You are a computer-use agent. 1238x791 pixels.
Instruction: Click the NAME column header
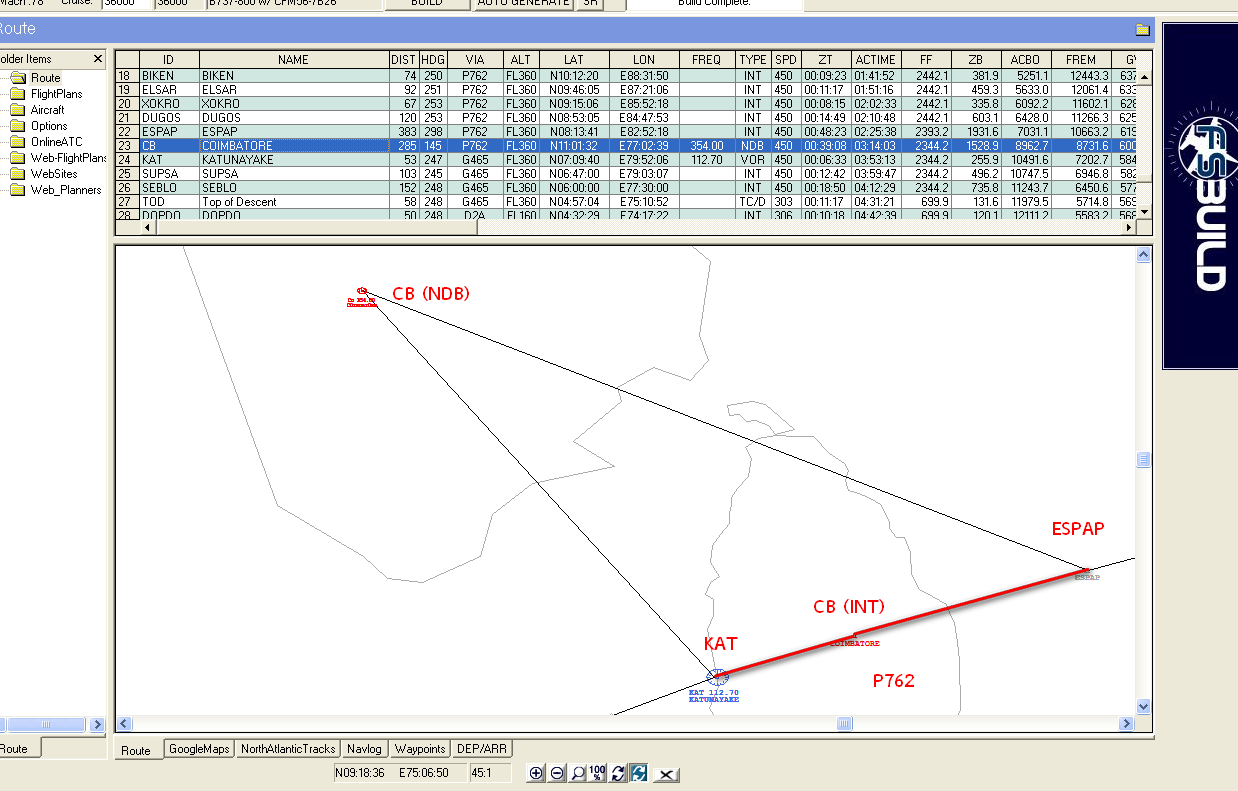[293, 60]
